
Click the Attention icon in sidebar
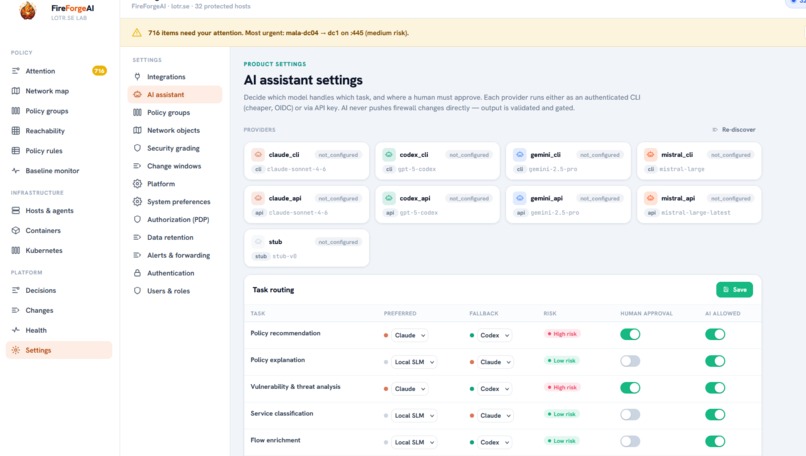pos(15,71)
